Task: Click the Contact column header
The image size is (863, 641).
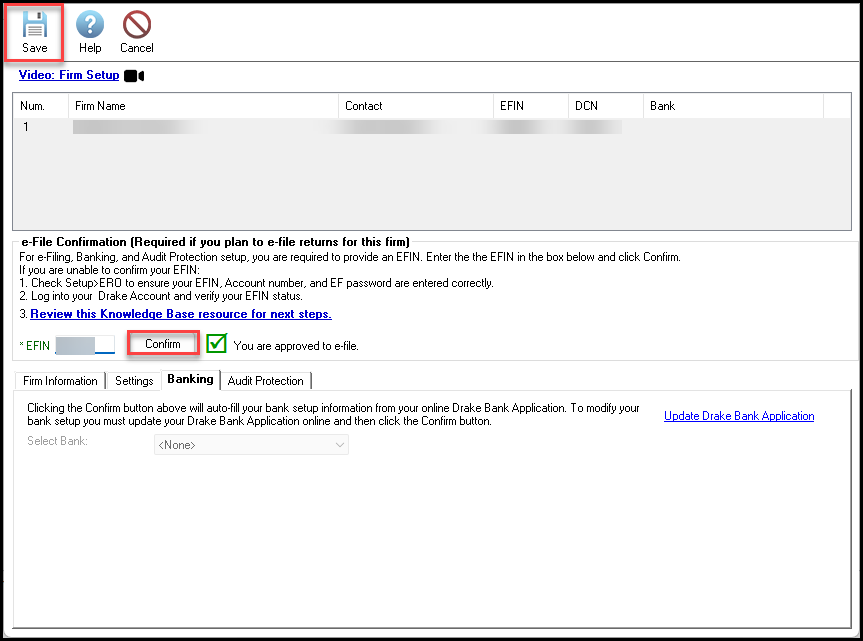Action: coord(416,106)
